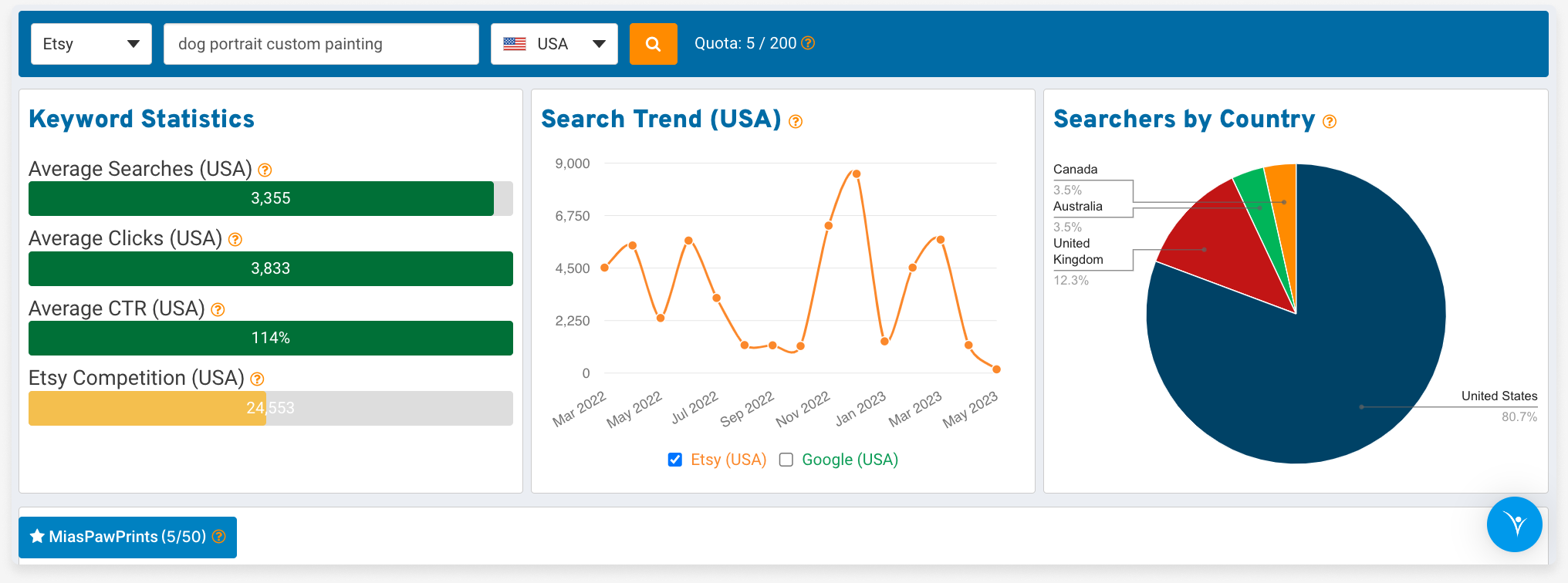Click the trend chart peak data point near Jan 2023
Image resolution: width=1568 pixels, height=583 pixels.
point(857,174)
